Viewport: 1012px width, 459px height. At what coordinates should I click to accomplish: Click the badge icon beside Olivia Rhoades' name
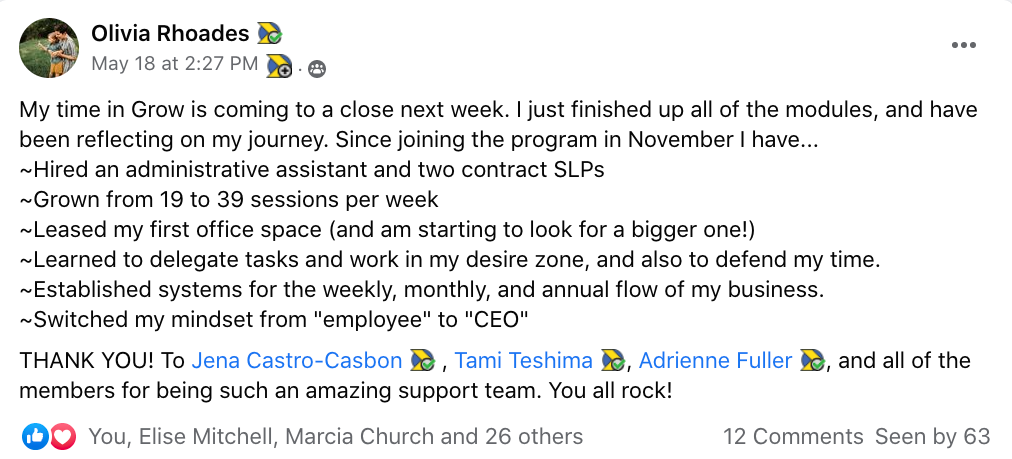point(270,34)
